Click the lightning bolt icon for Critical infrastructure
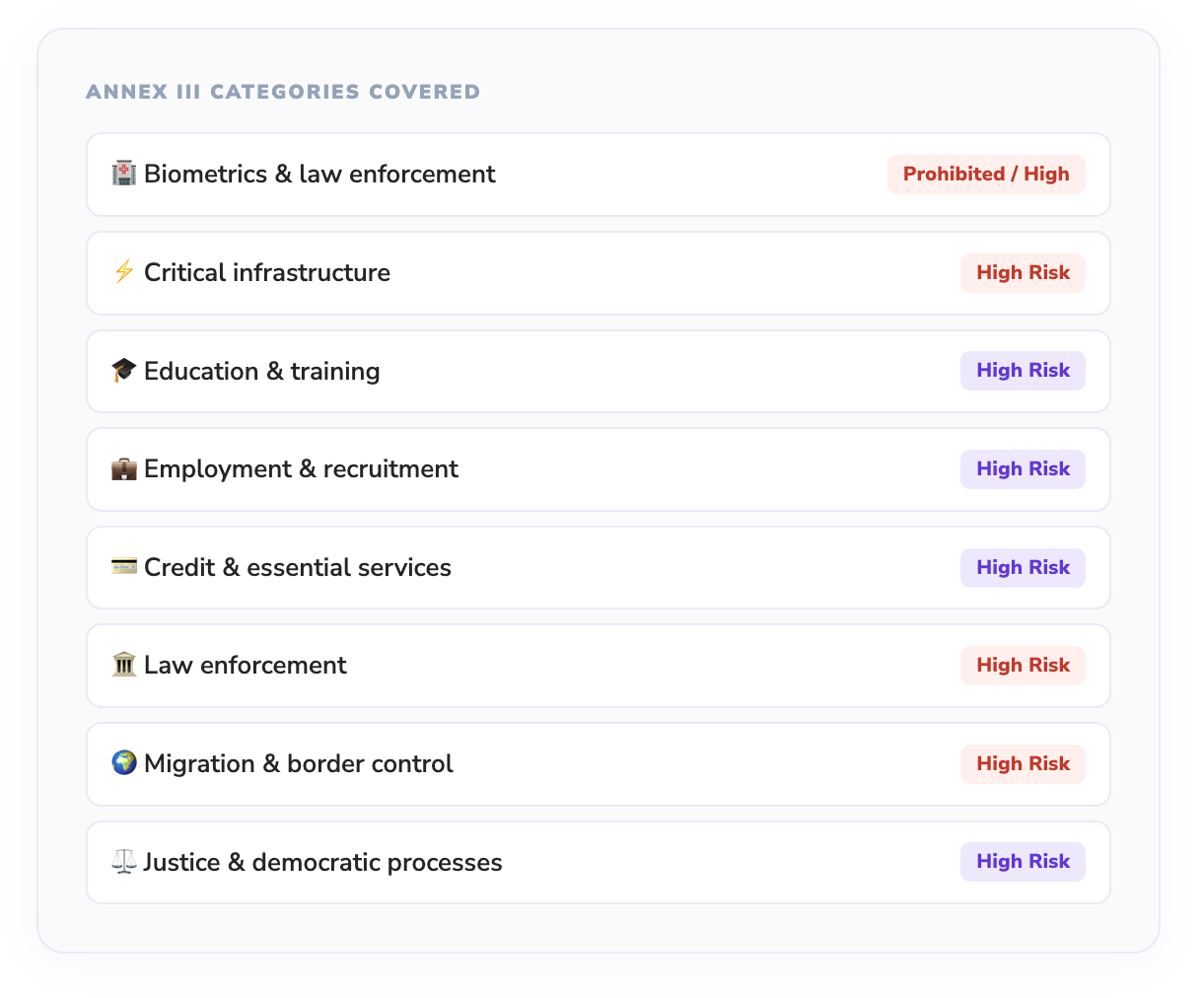The height and width of the screenshot is (998, 1204). click(124, 272)
